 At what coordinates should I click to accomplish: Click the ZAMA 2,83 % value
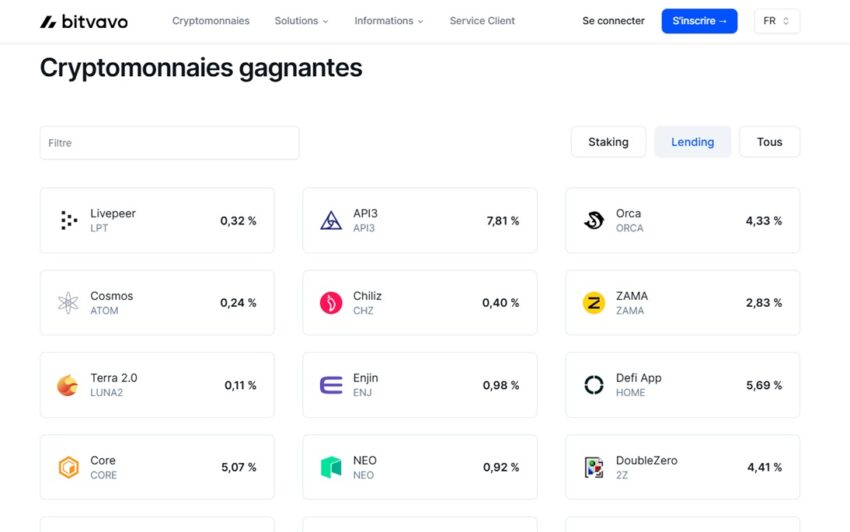click(x=763, y=303)
